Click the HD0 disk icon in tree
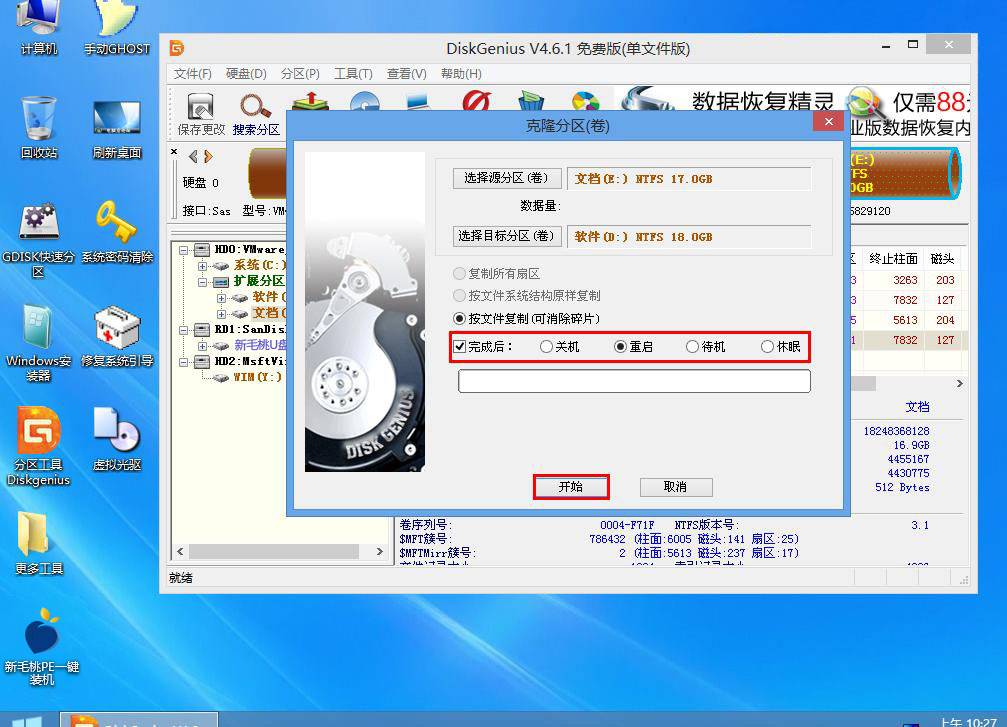This screenshot has width=1007, height=727. (202, 249)
